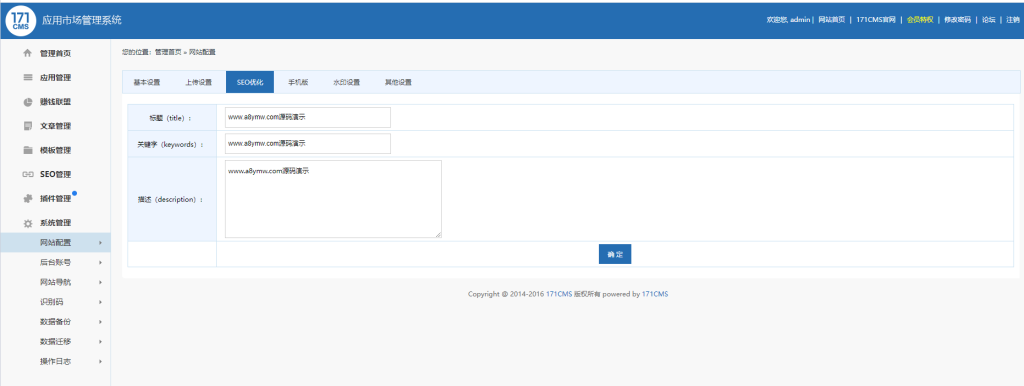Select 网站配置 in the sidebar submenu

pos(55,242)
